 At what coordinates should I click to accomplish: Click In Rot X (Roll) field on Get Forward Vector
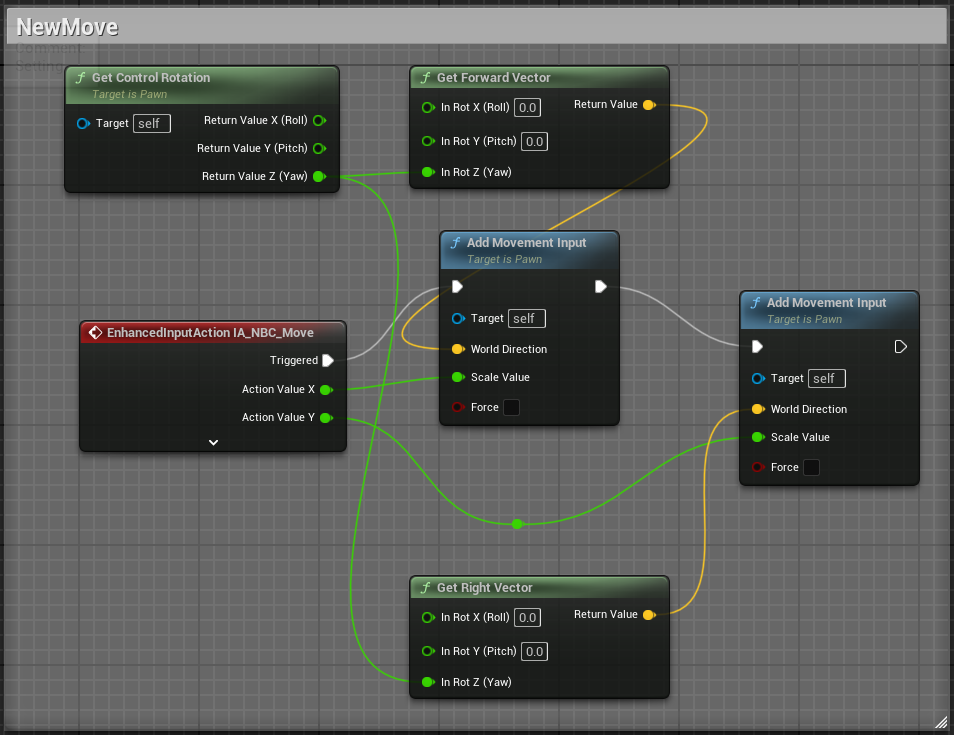(527, 108)
